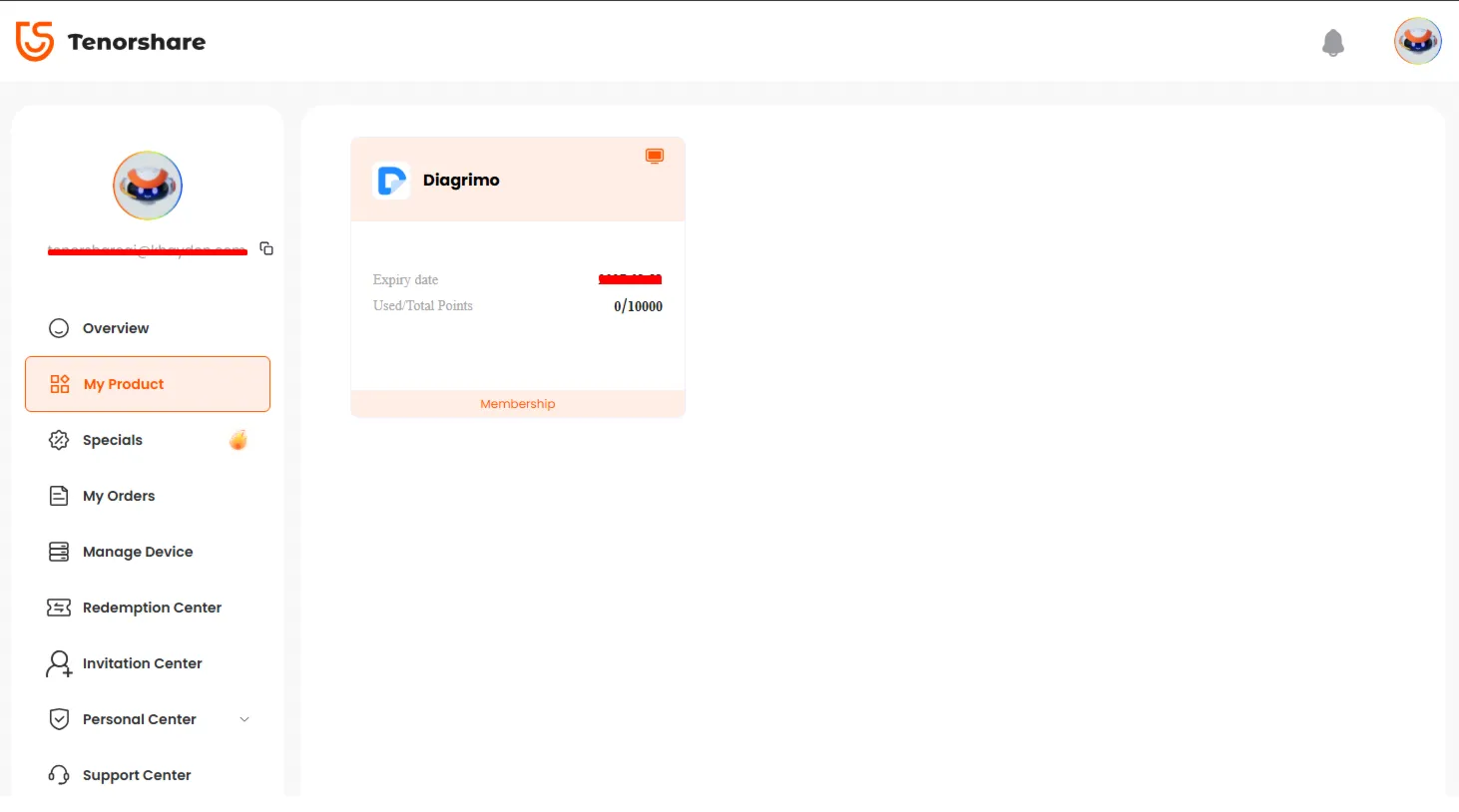Click the Expiry date label
The height and width of the screenshot is (812, 1459).
coord(405,280)
